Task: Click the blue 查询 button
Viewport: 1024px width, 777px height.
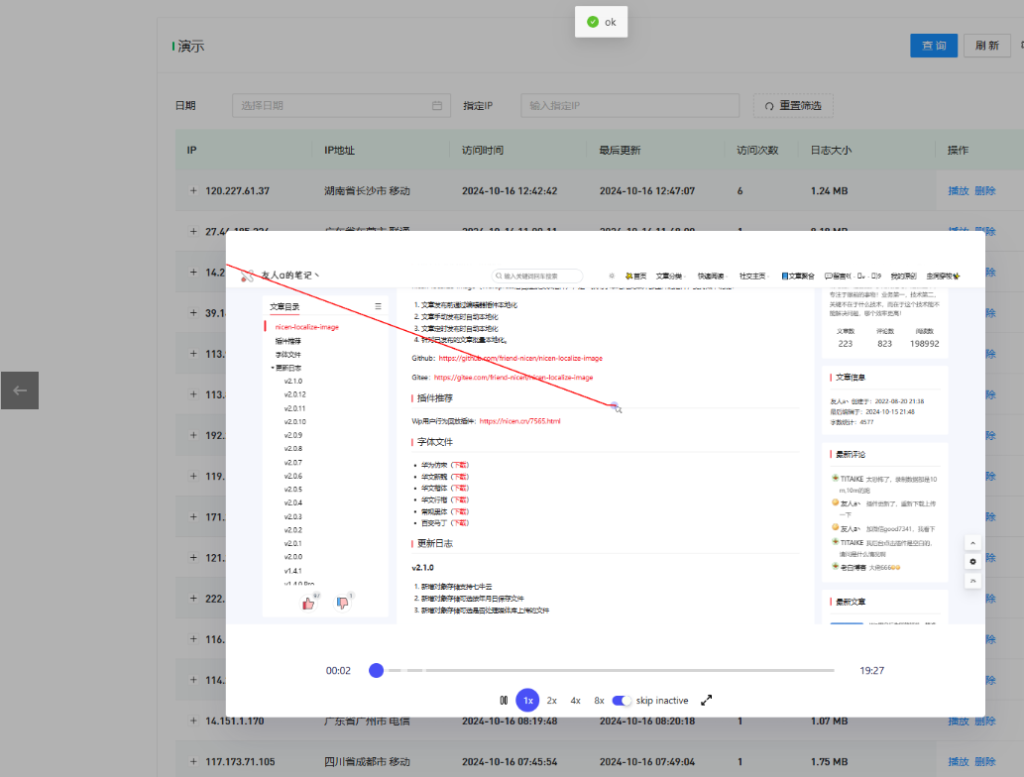Action: (933, 45)
